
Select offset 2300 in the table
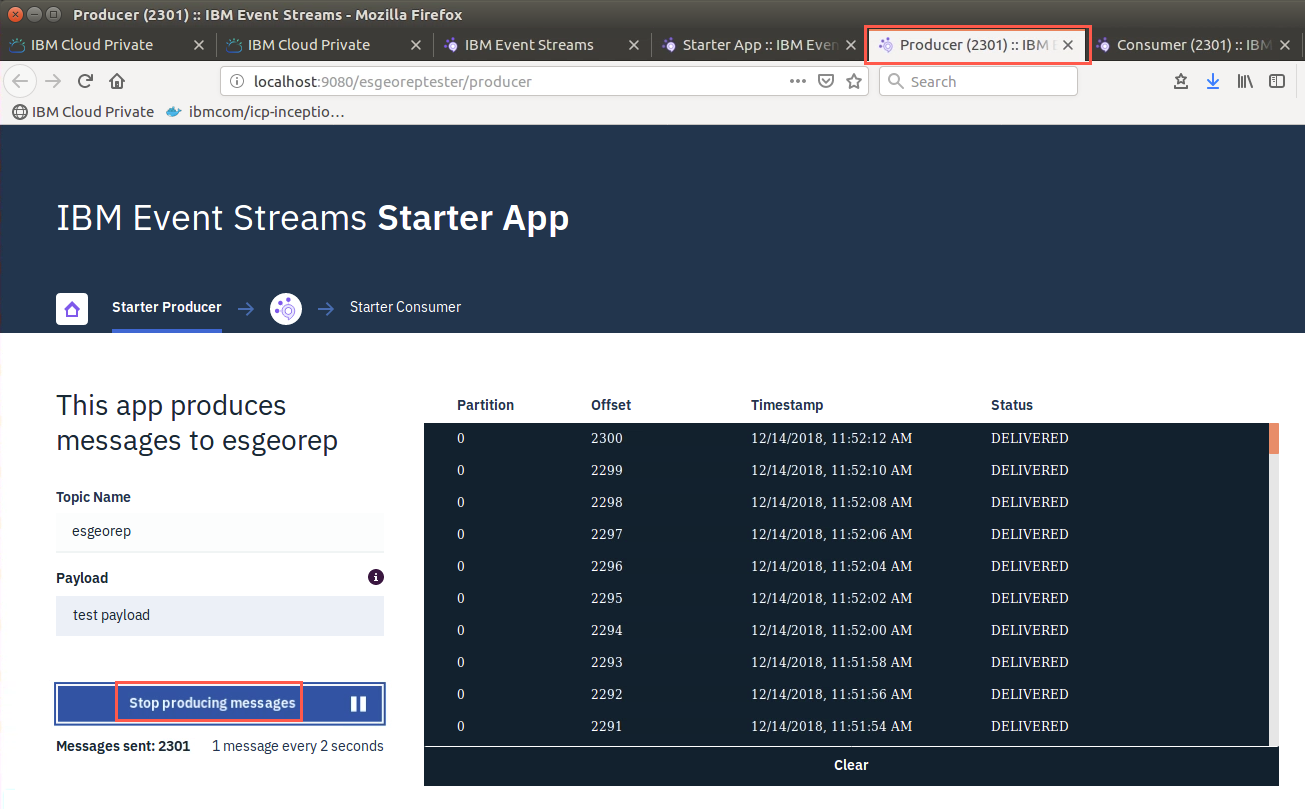pyautogui.click(x=607, y=438)
